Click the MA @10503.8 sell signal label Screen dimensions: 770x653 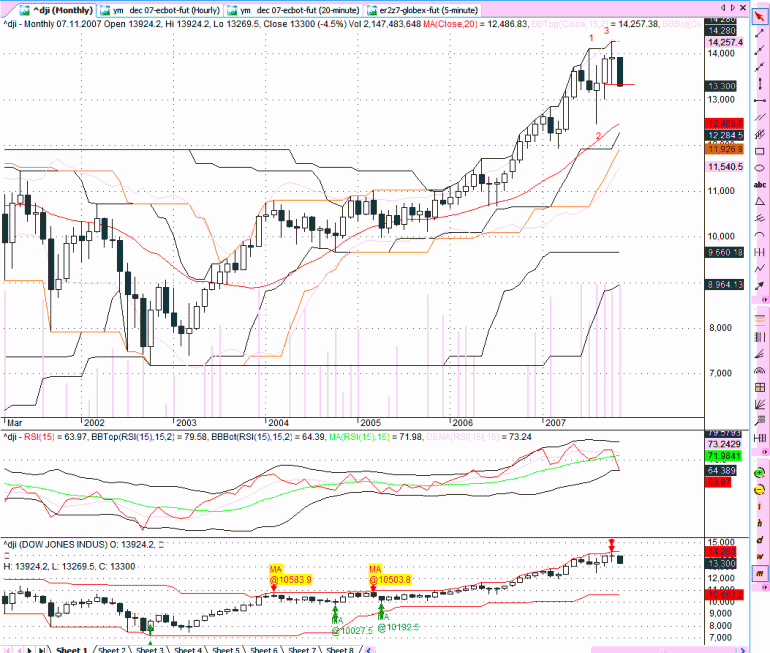point(390,574)
